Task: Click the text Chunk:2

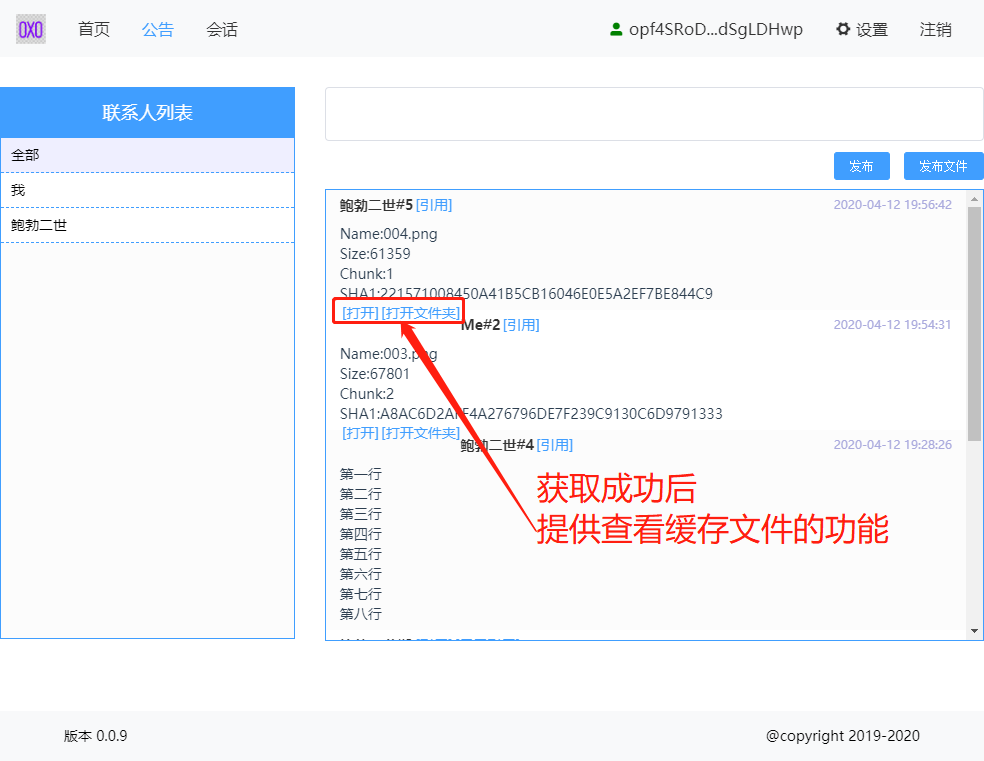Action: click(x=366, y=394)
